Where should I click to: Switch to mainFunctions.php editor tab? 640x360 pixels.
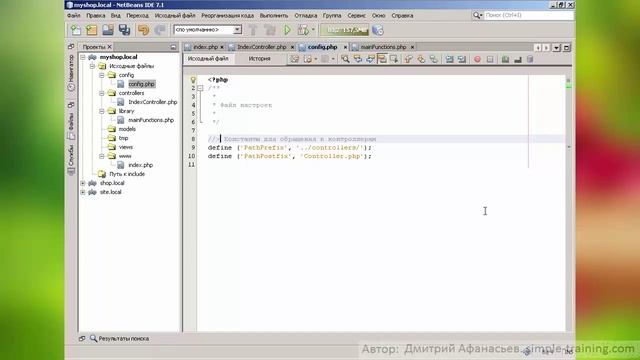click(x=383, y=47)
